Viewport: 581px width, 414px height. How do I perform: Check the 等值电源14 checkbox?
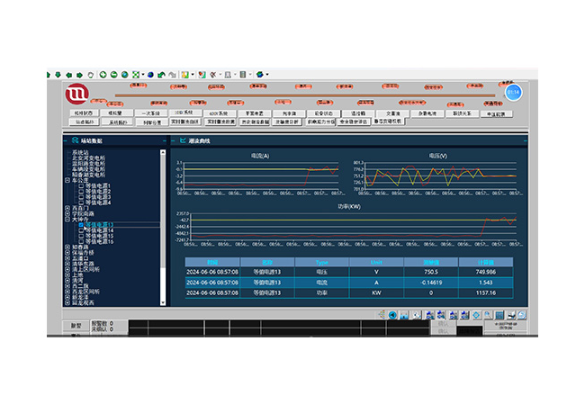click(81, 231)
